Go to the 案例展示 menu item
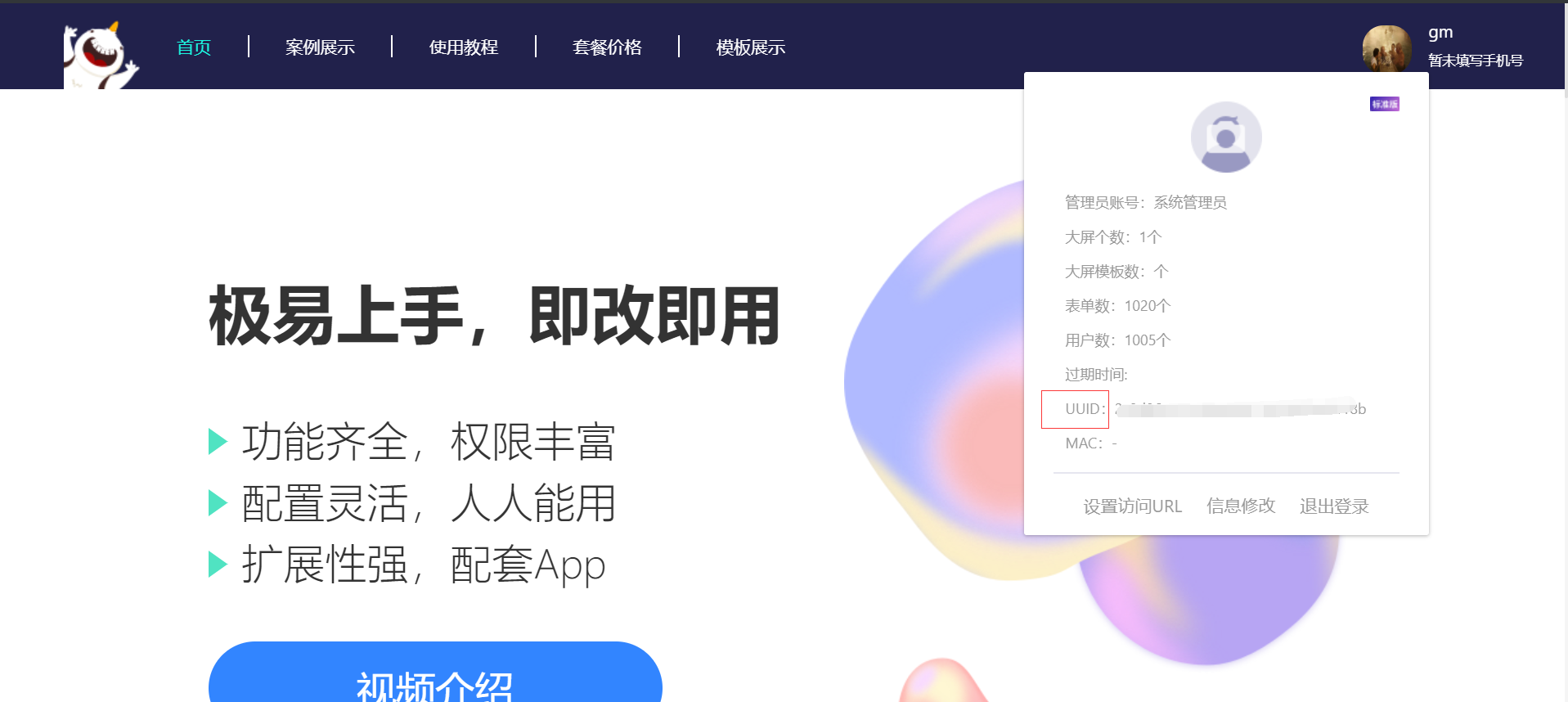1568x702 pixels. point(320,47)
